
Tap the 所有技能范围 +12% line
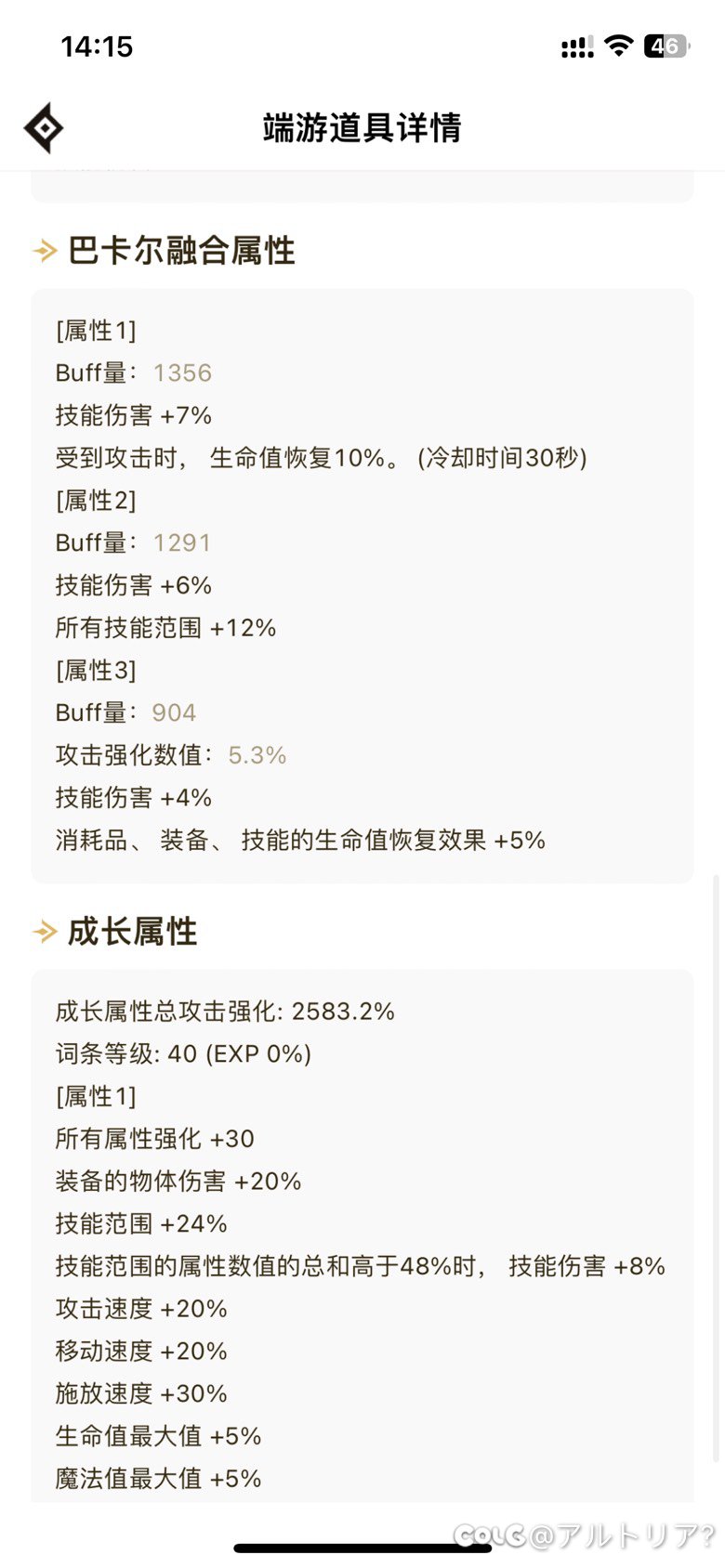(x=165, y=628)
